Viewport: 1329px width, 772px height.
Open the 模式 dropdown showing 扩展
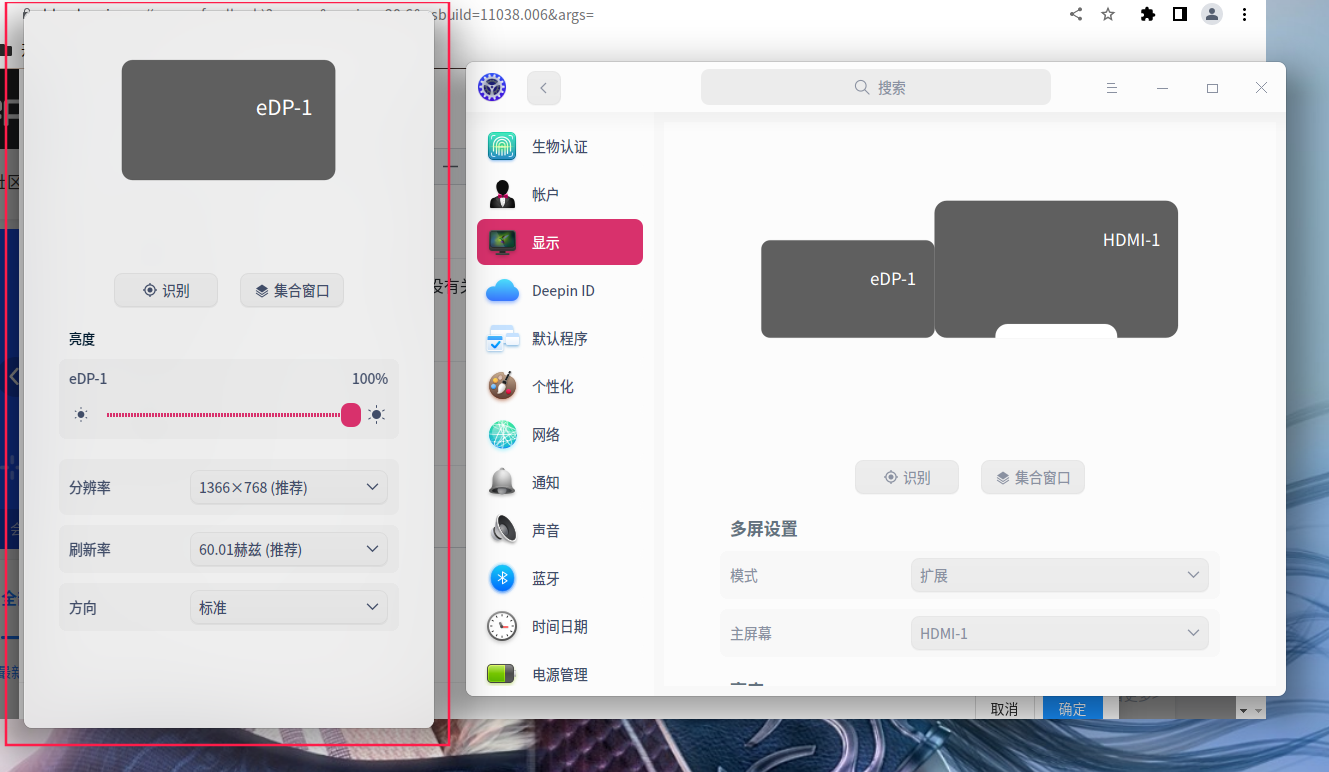(x=1059, y=575)
